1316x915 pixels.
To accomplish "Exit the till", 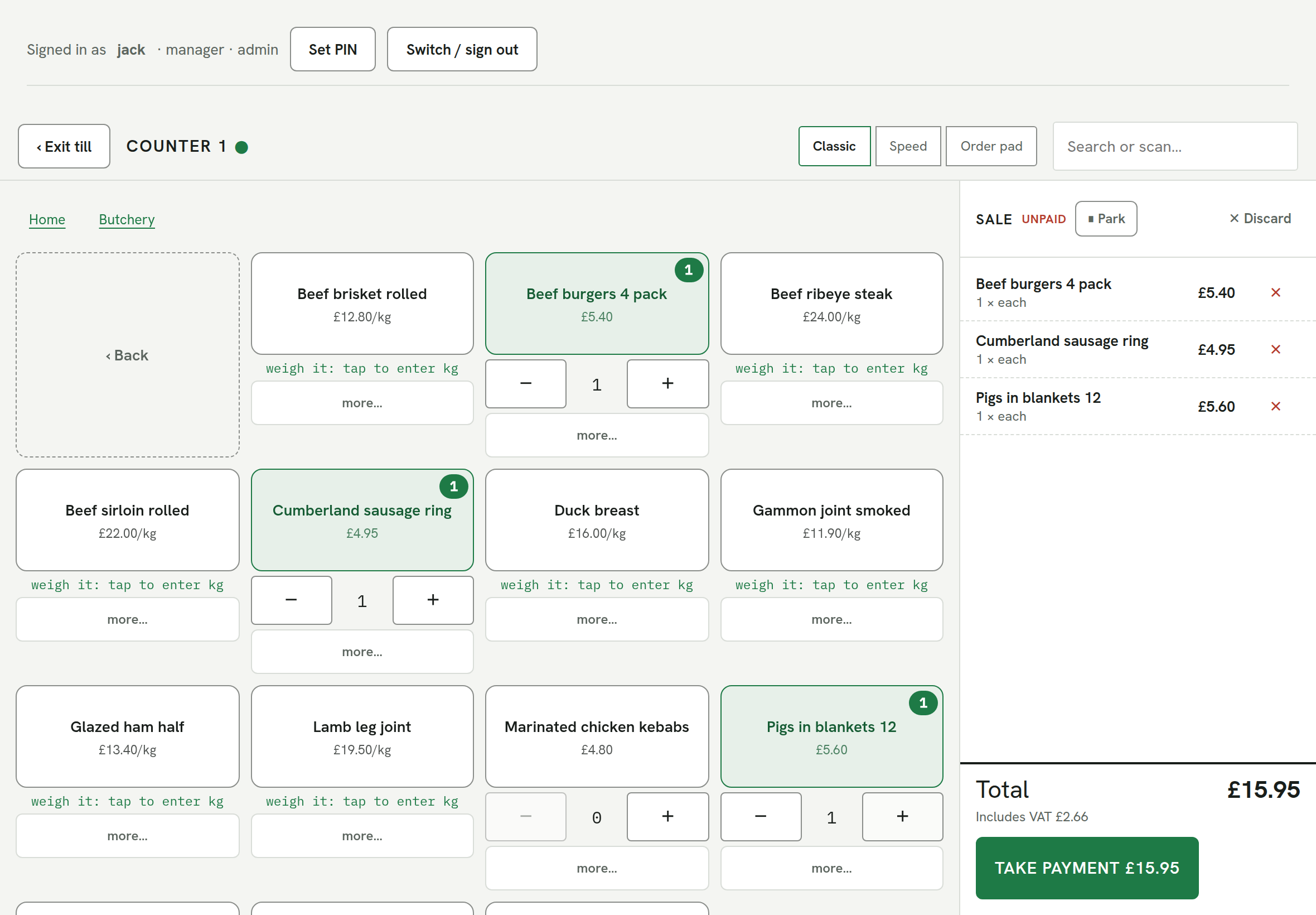I will coord(64,146).
